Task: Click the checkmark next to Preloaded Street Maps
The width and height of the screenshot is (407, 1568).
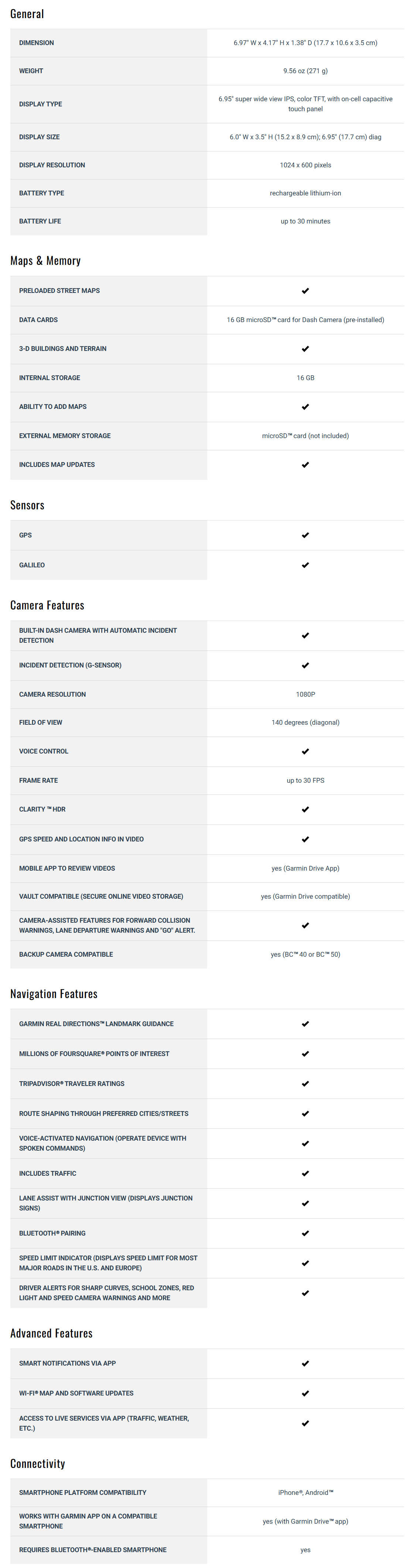Action: [x=305, y=291]
